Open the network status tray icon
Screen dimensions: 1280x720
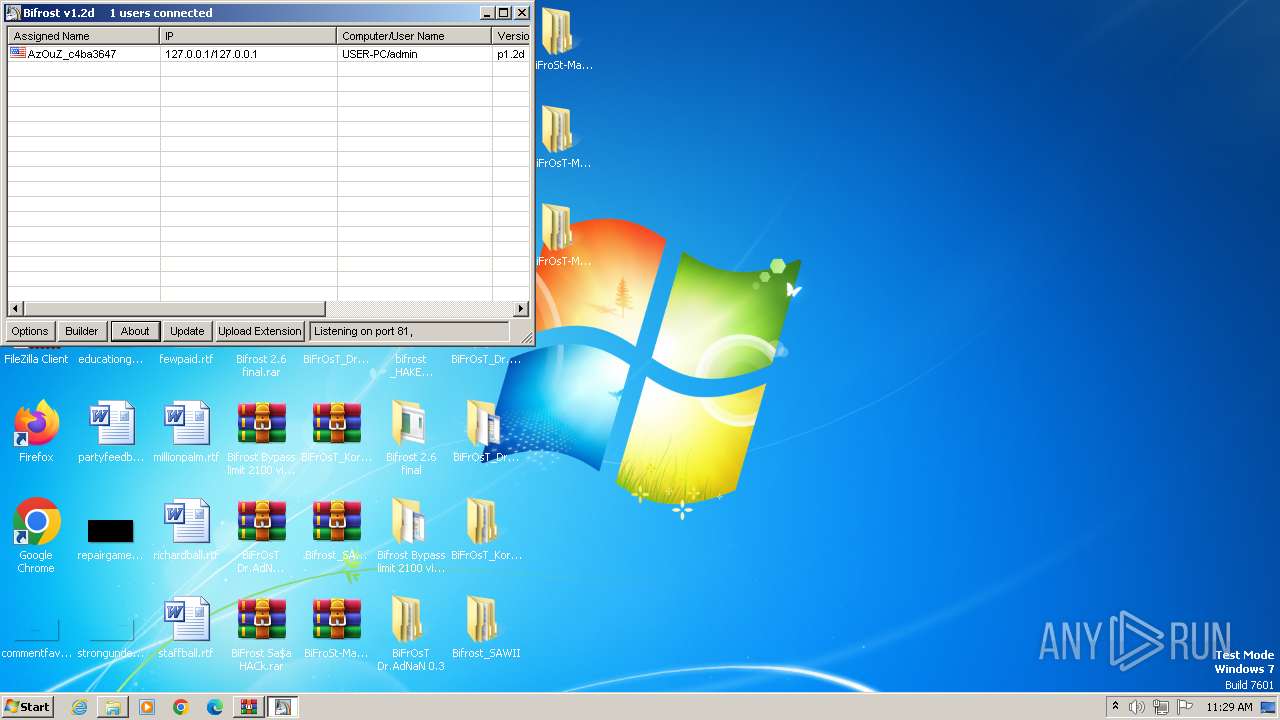(x=1161, y=707)
